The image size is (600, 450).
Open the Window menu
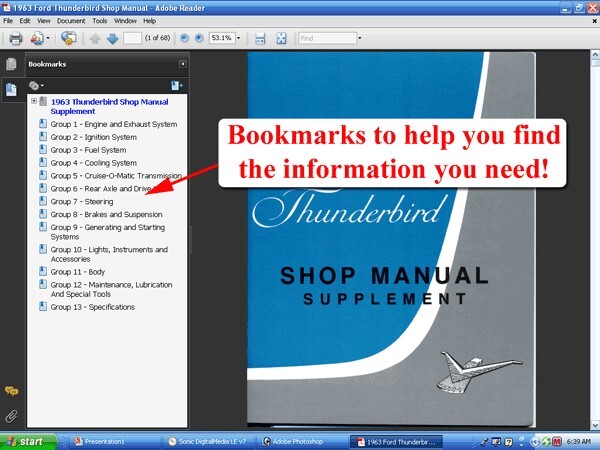(125, 21)
